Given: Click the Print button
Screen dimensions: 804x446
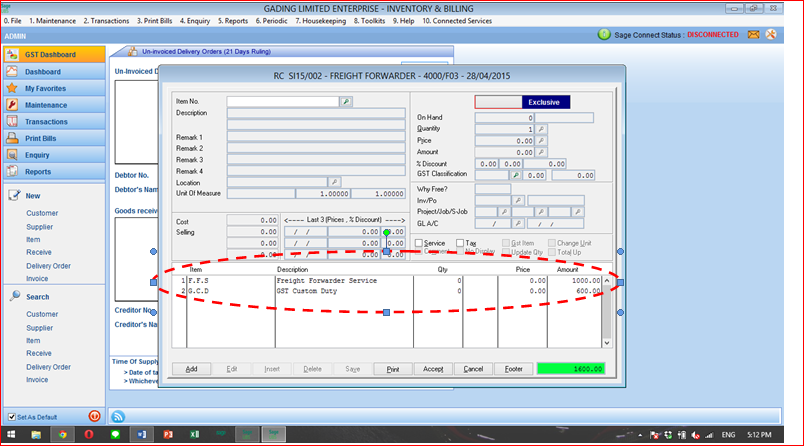Looking at the screenshot, I should pyautogui.click(x=393, y=369).
